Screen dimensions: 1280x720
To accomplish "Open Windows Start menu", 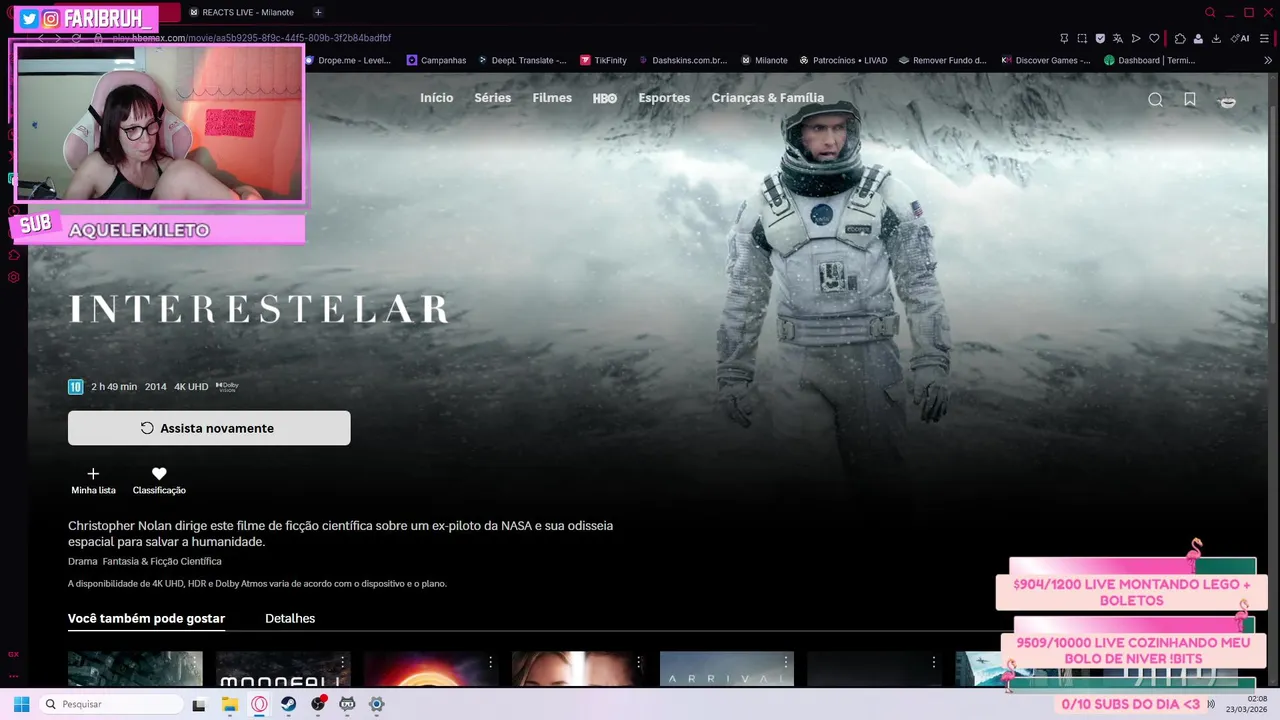I will coord(21,704).
